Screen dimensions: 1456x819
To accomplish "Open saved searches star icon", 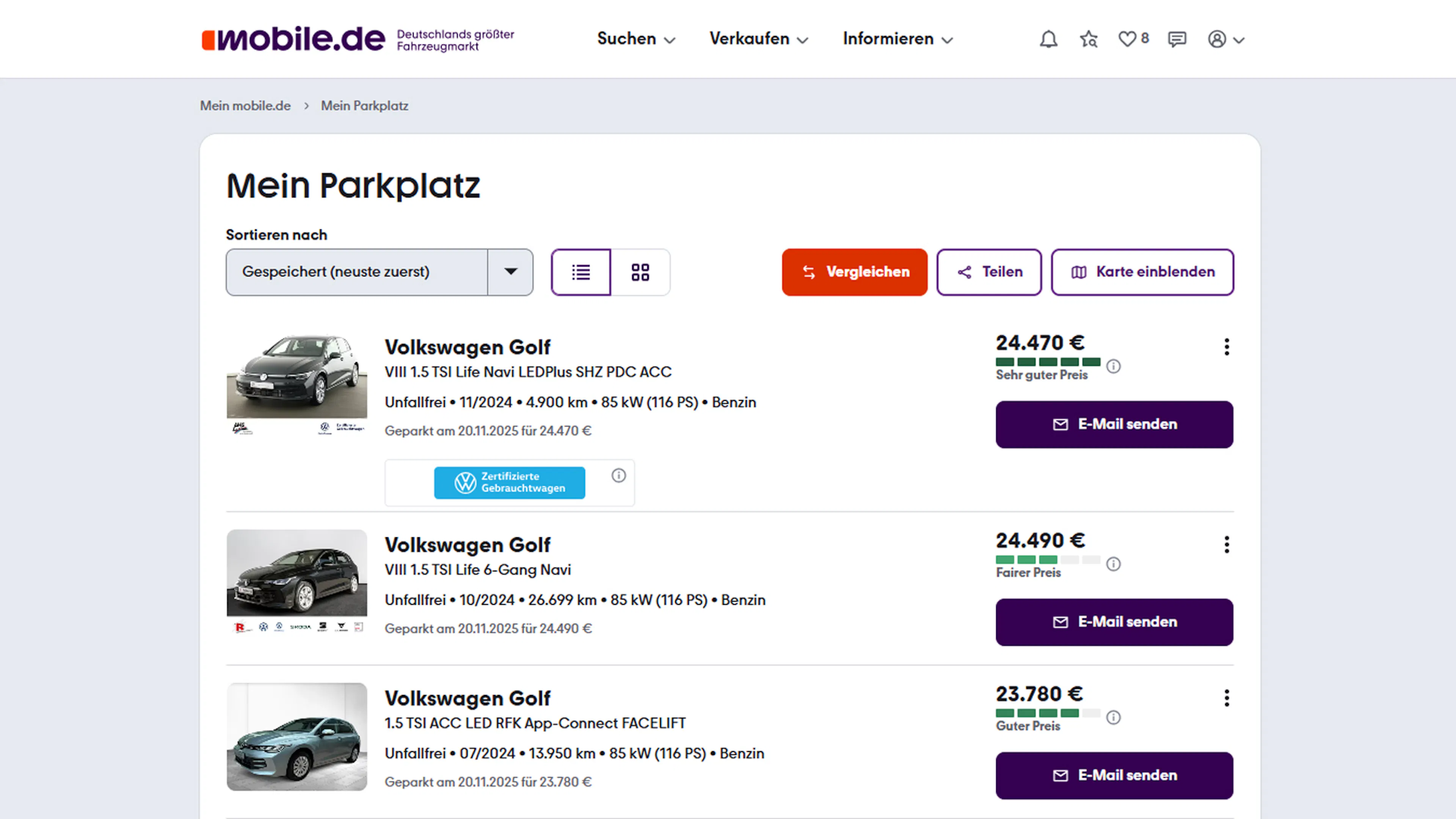I will [1089, 39].
